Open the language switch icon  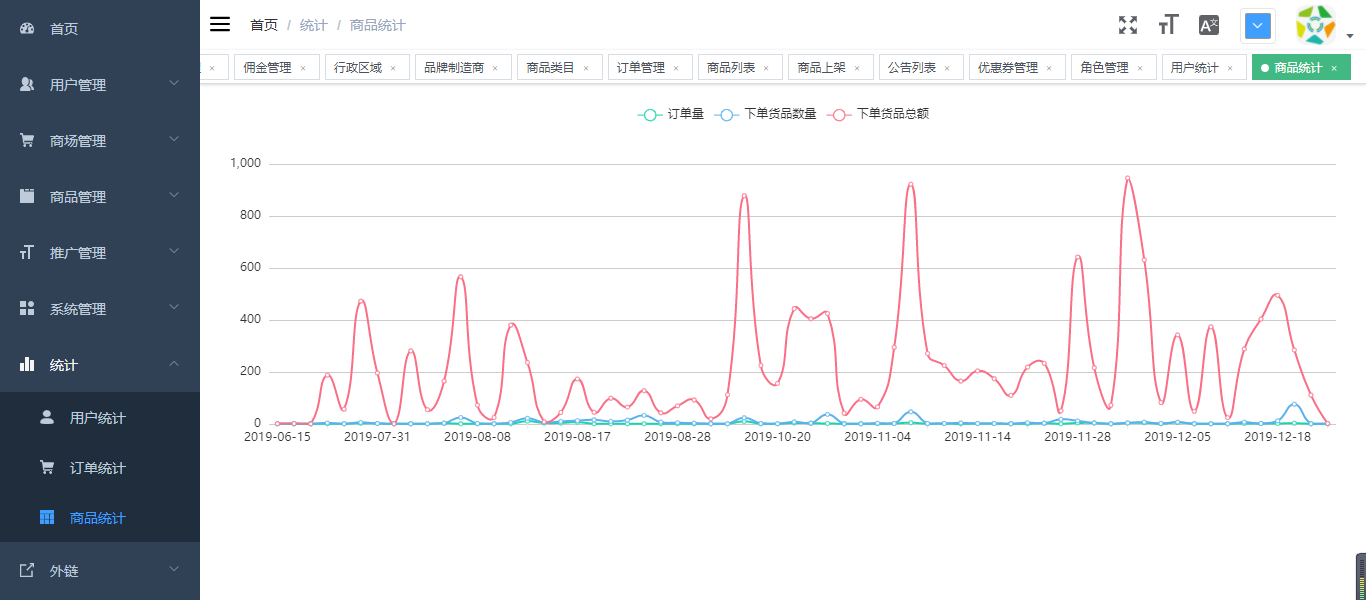tap(1209, 25)
